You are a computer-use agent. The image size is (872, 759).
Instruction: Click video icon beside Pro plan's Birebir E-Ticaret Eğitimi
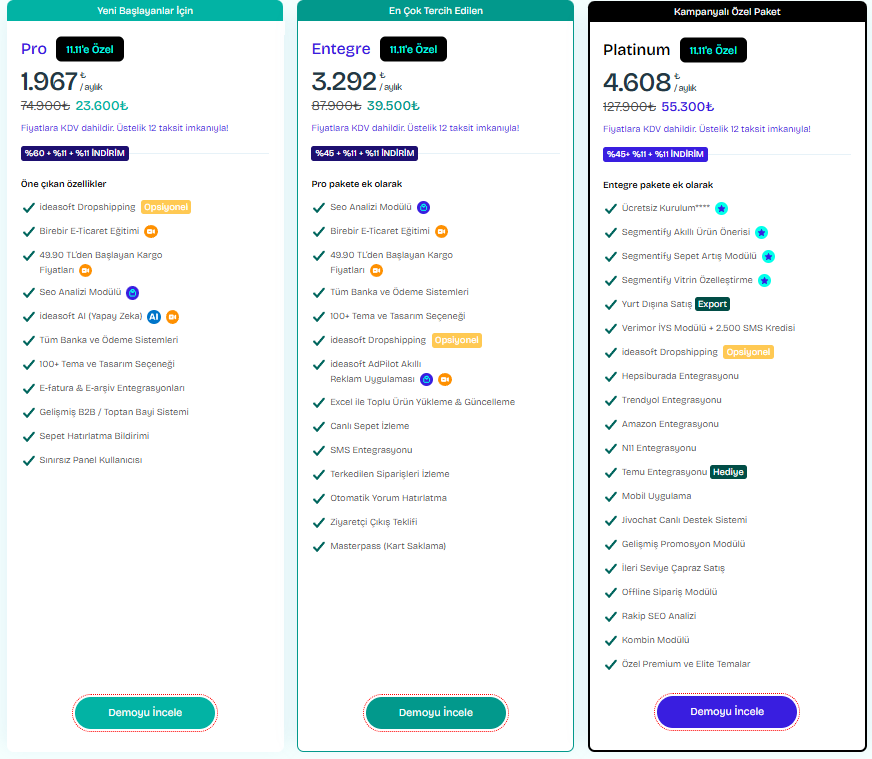coord(150,231)
